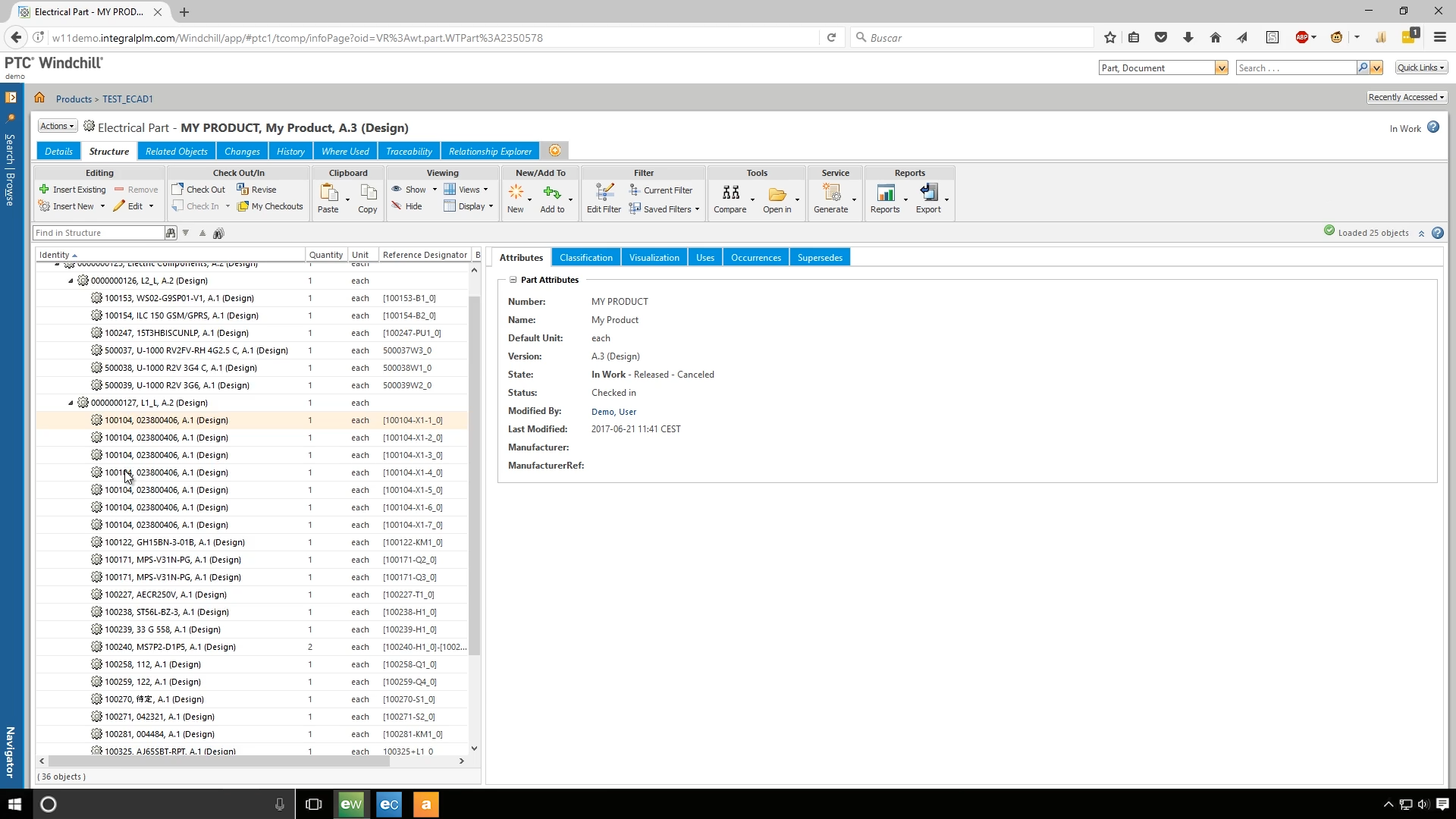Viewport: 1456px width, 819px height.
Task: Collapse the toolbar ribbon chevron
Action: [1421, 234]
